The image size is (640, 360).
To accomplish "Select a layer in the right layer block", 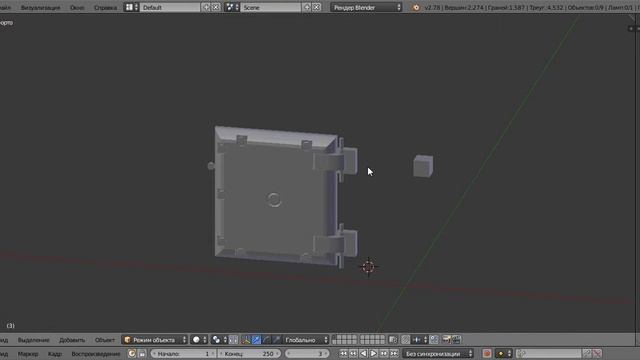I will pyautogui.click(x=372, y=340).
